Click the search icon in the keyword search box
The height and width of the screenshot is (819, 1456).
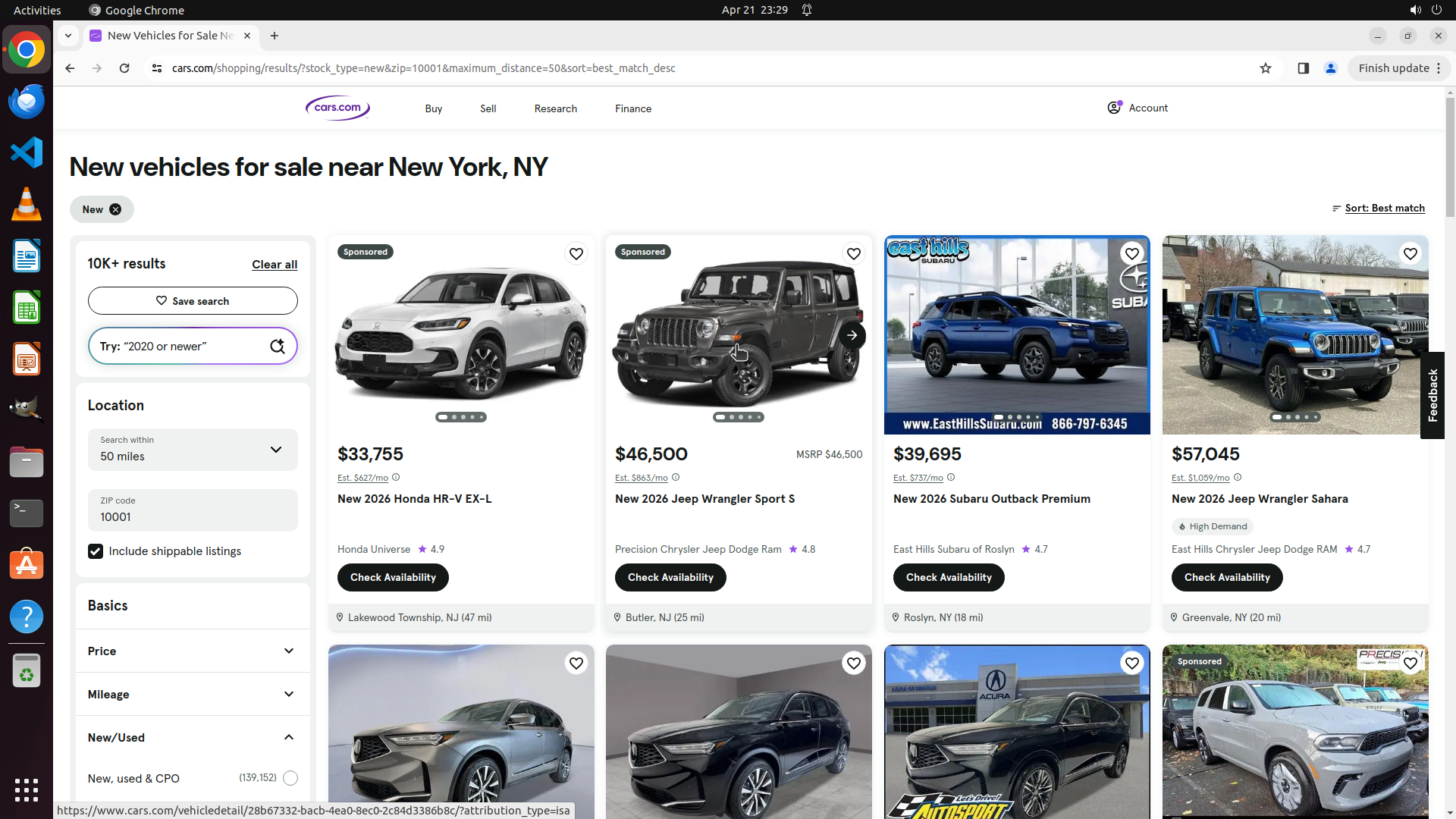(x=278, y=347)
